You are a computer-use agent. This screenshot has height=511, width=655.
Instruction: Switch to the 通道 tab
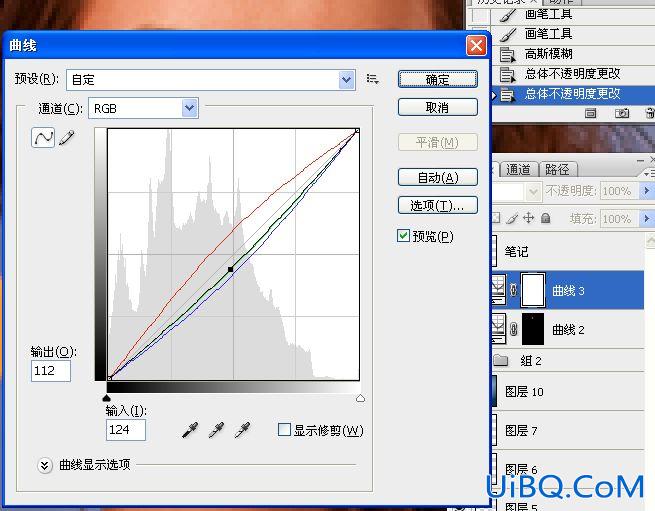518,169
